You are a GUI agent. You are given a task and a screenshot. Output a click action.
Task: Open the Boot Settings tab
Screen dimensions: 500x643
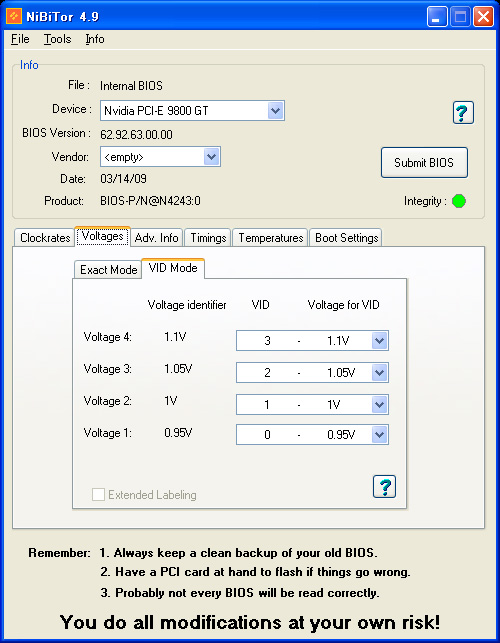pyautogui.click(x=346, y=238)
